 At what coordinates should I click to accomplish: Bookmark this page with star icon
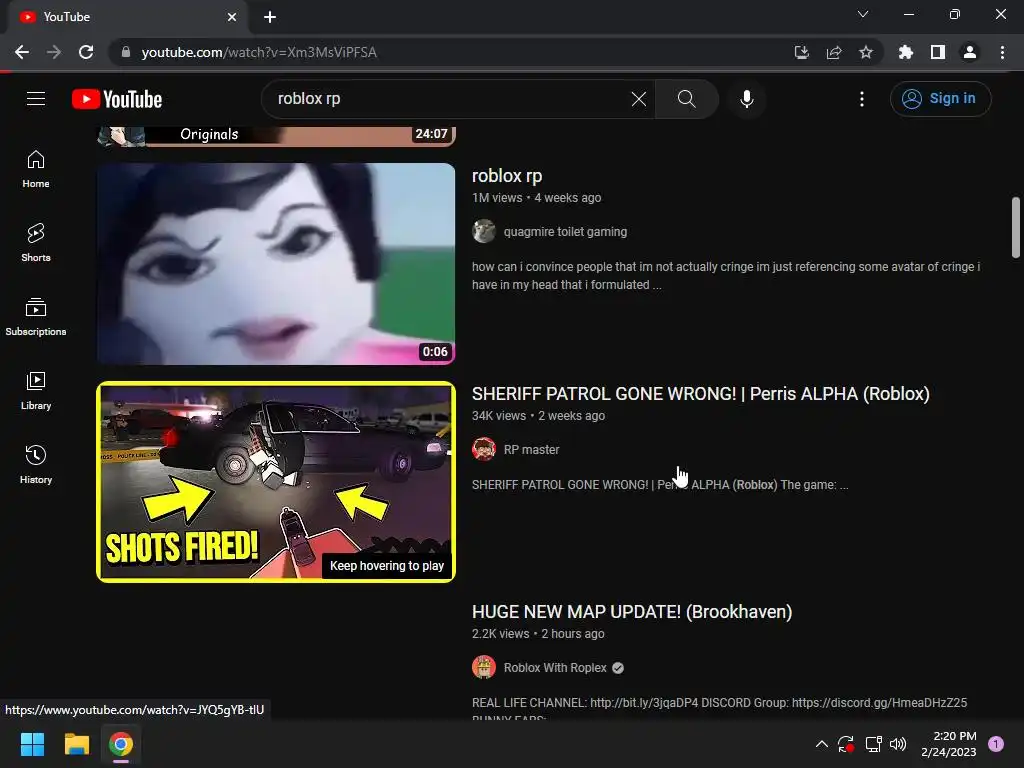coord(865,52)
